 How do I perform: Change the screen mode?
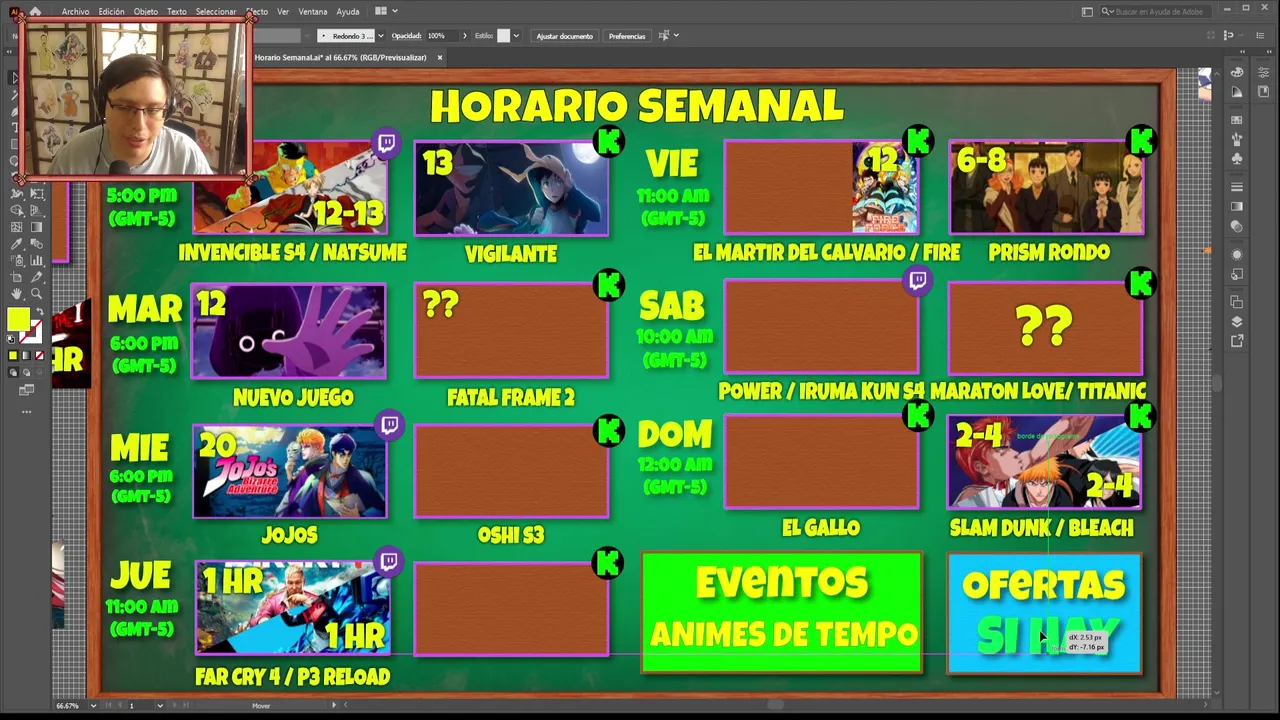click(26, 390)
